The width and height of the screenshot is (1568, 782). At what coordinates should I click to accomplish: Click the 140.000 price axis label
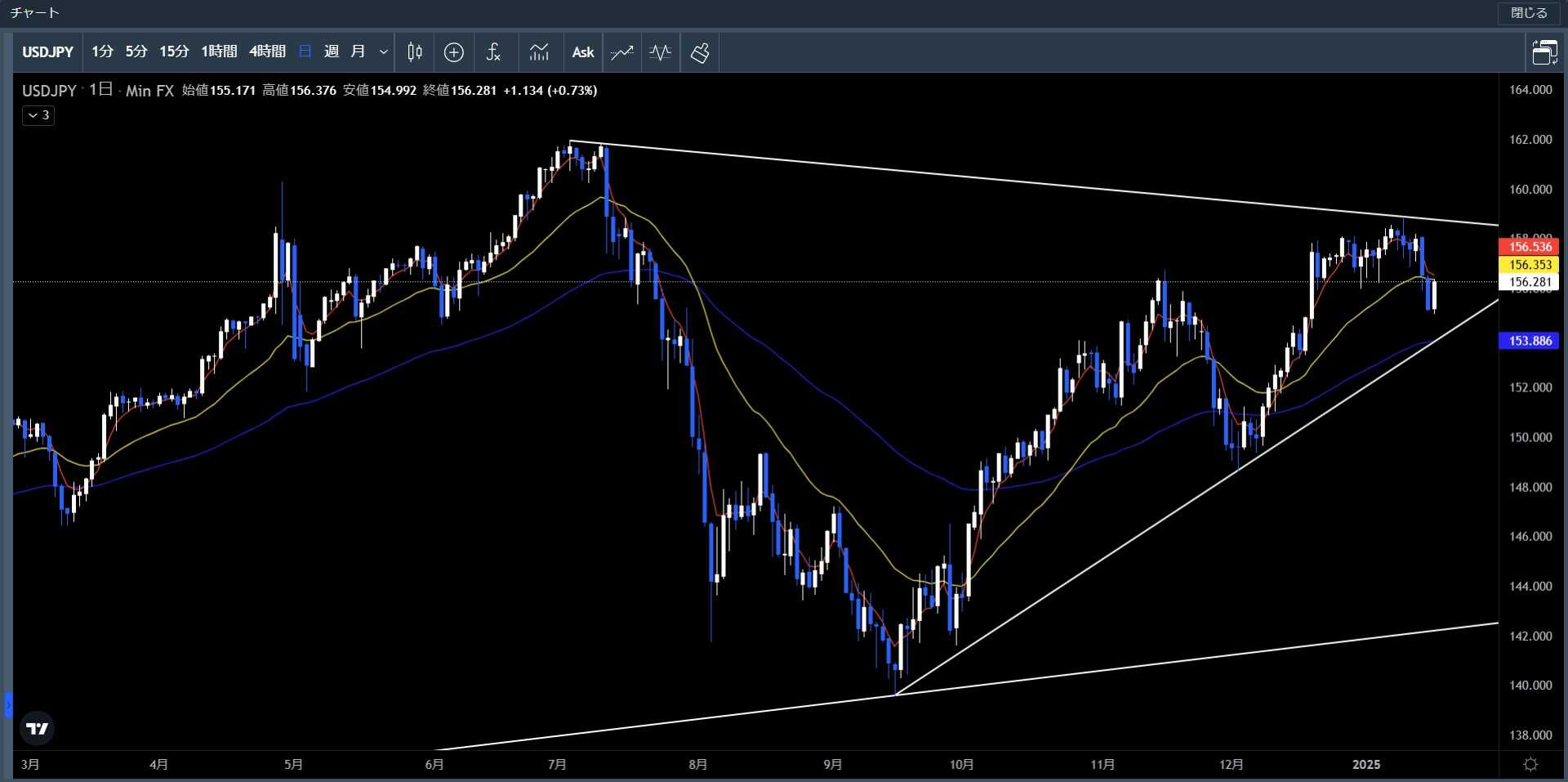1530,686
